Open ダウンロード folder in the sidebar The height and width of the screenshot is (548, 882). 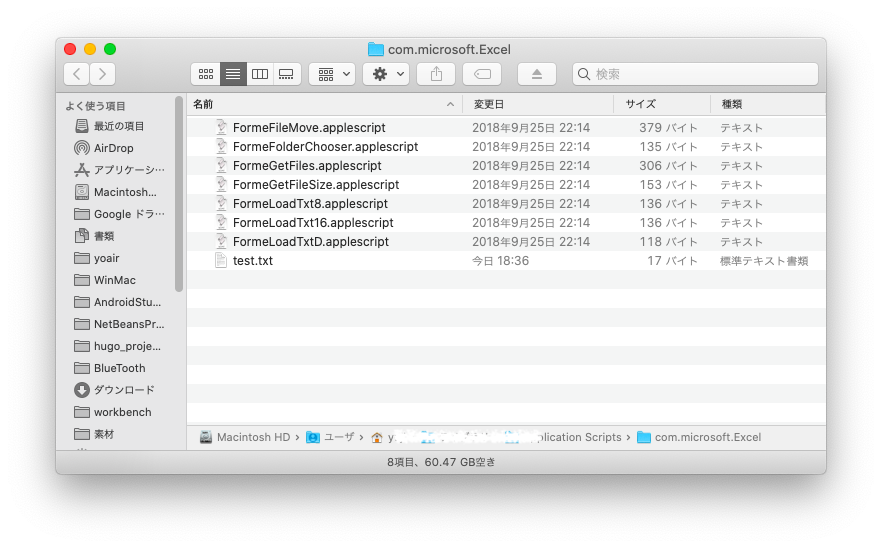124,390
